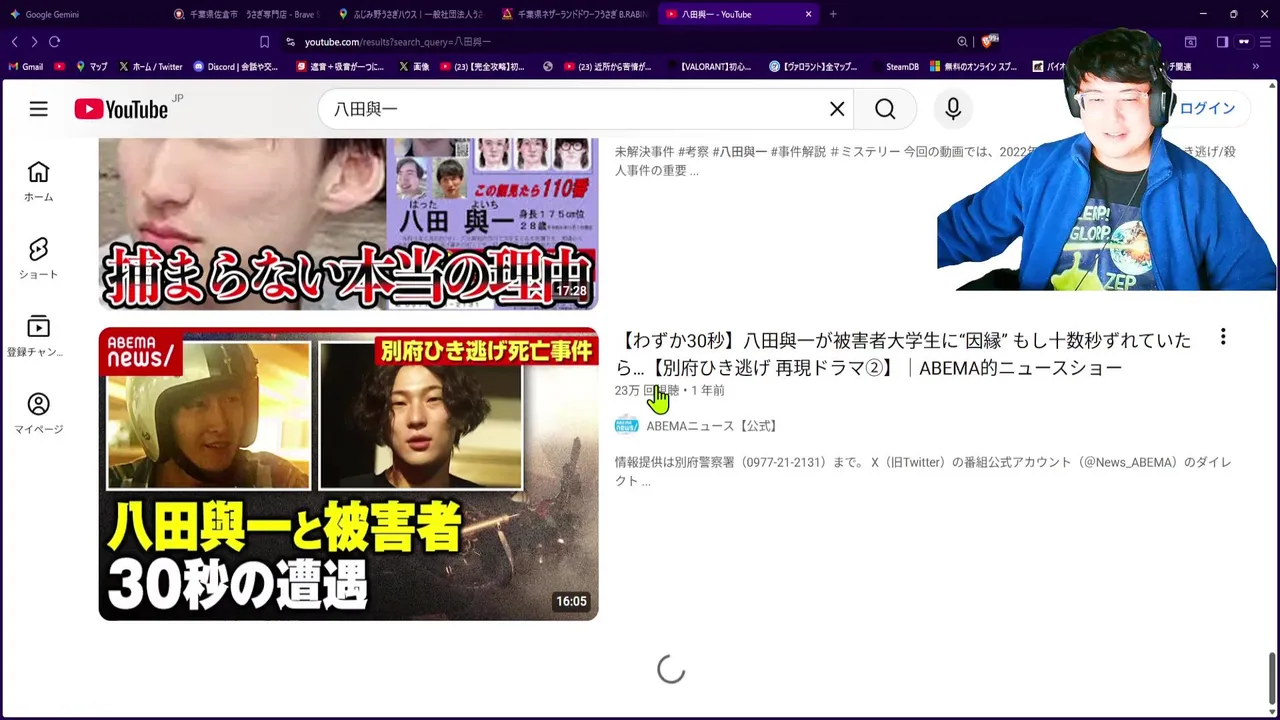Open a new browser tab
Viewport: 1280px width, 720px height.
(833, 14)
